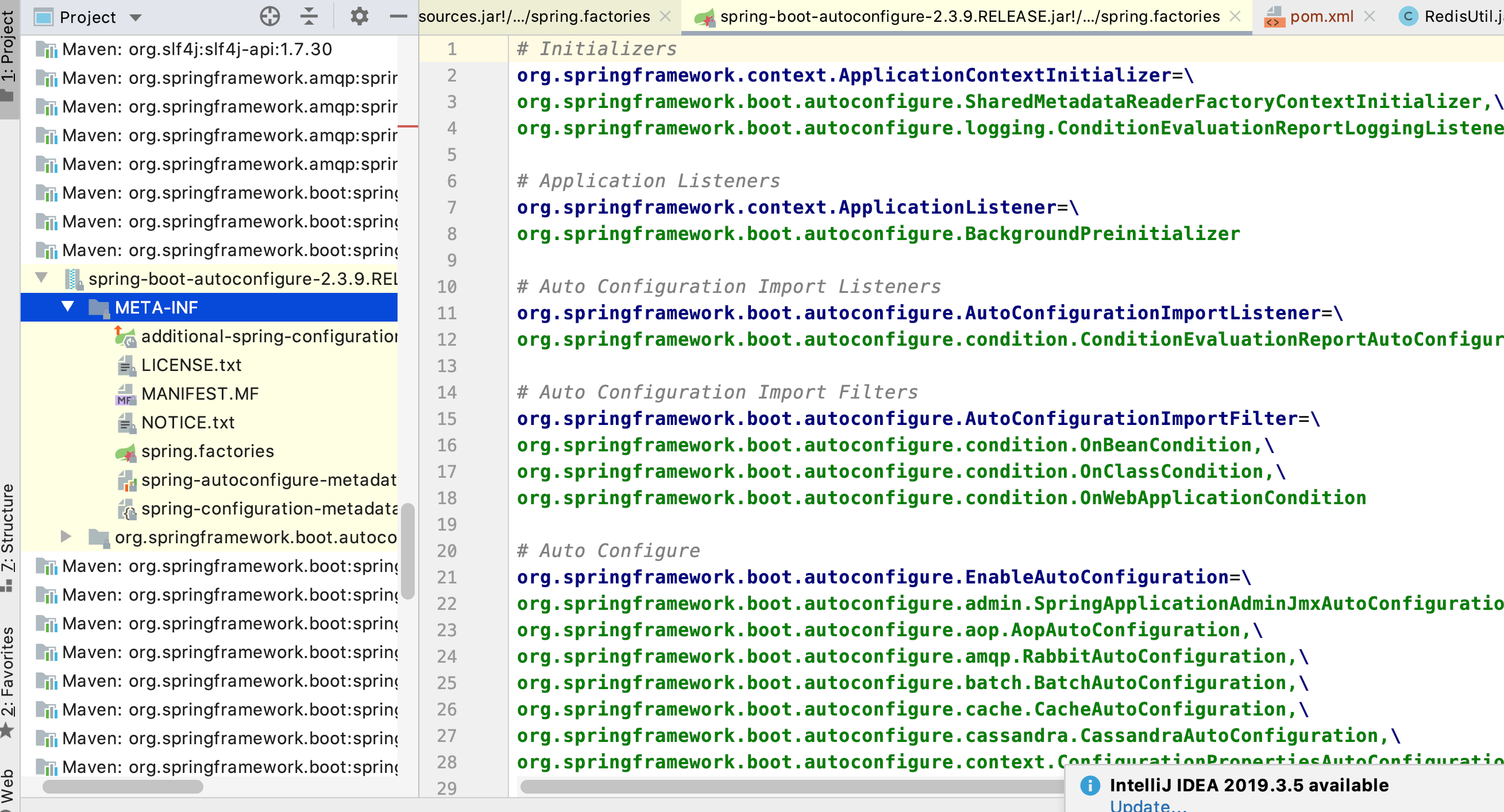
Task: Click the NOTICE.txt text file icon
Action: [x=126, y=423]
